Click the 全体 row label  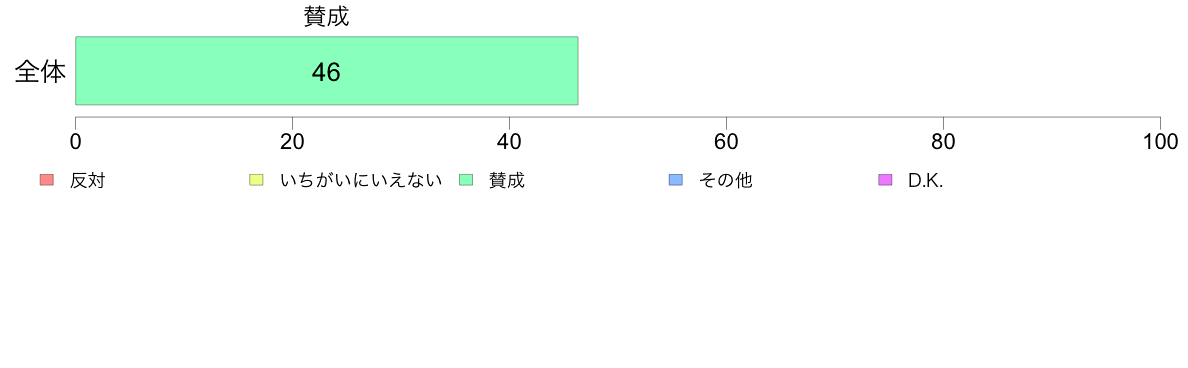click(40, 72)
